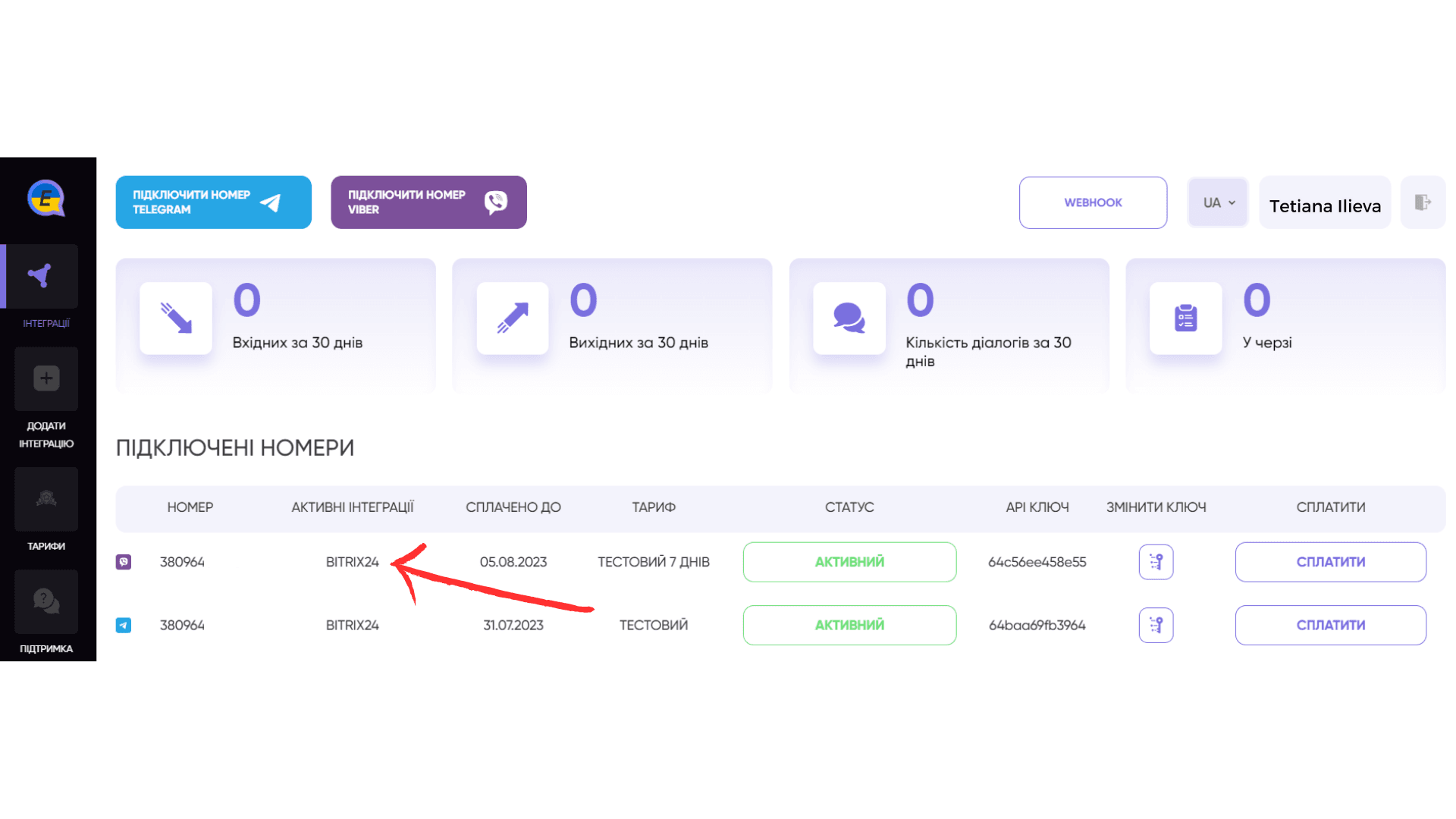Open Додати інтеграцію plus icon

tap(46, 378)
